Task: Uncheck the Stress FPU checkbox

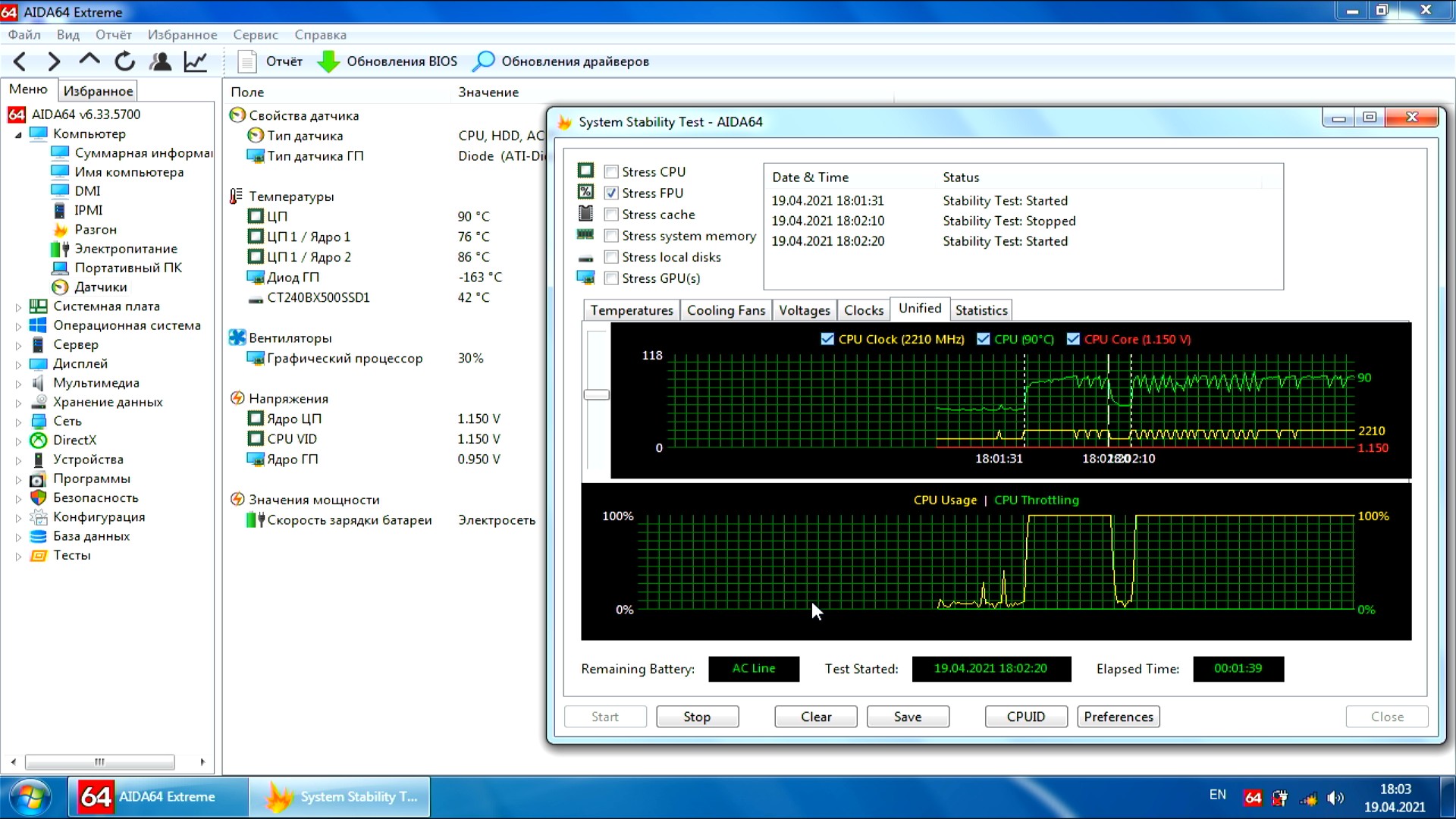Action: (x=611, y=193)
